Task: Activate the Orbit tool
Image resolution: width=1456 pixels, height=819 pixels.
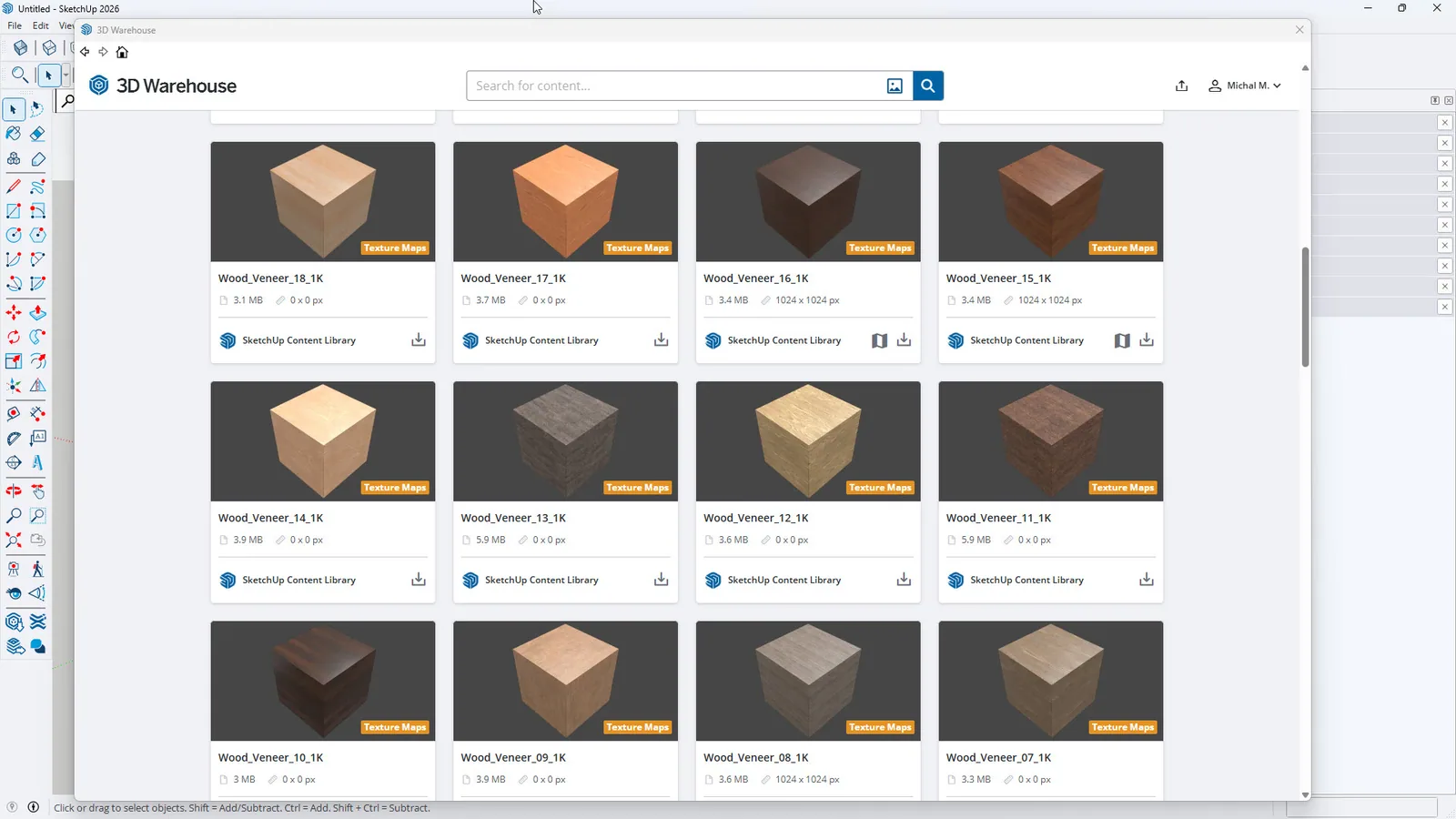Action: (x=14, y=491)
